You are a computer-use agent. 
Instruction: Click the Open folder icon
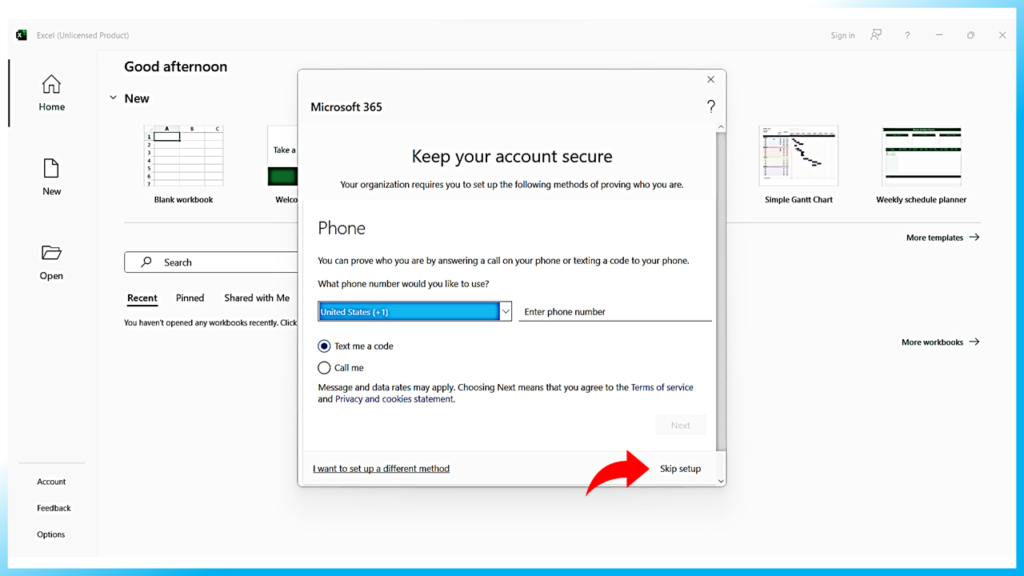51,253
